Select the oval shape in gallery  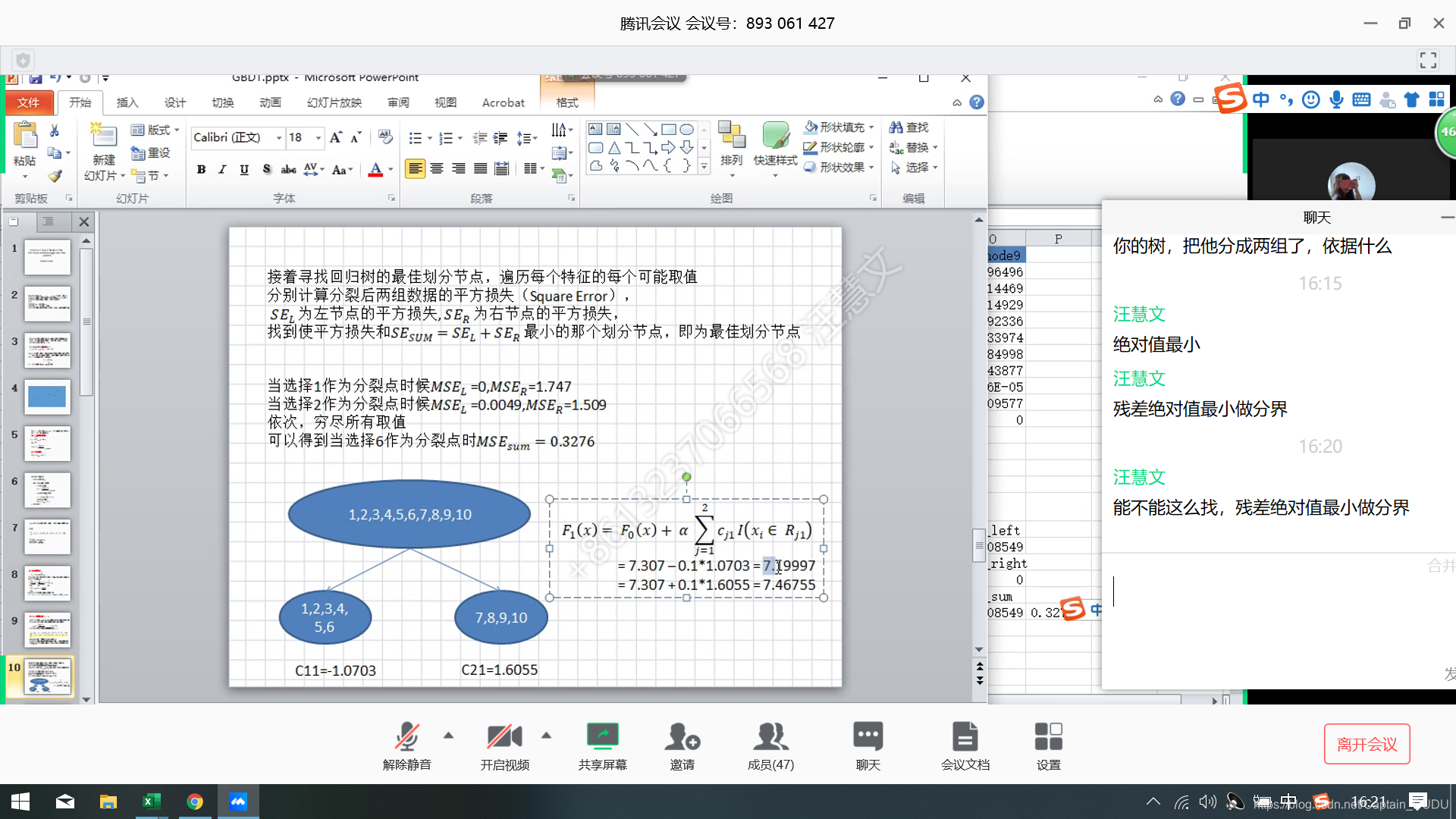click(686, 129)
